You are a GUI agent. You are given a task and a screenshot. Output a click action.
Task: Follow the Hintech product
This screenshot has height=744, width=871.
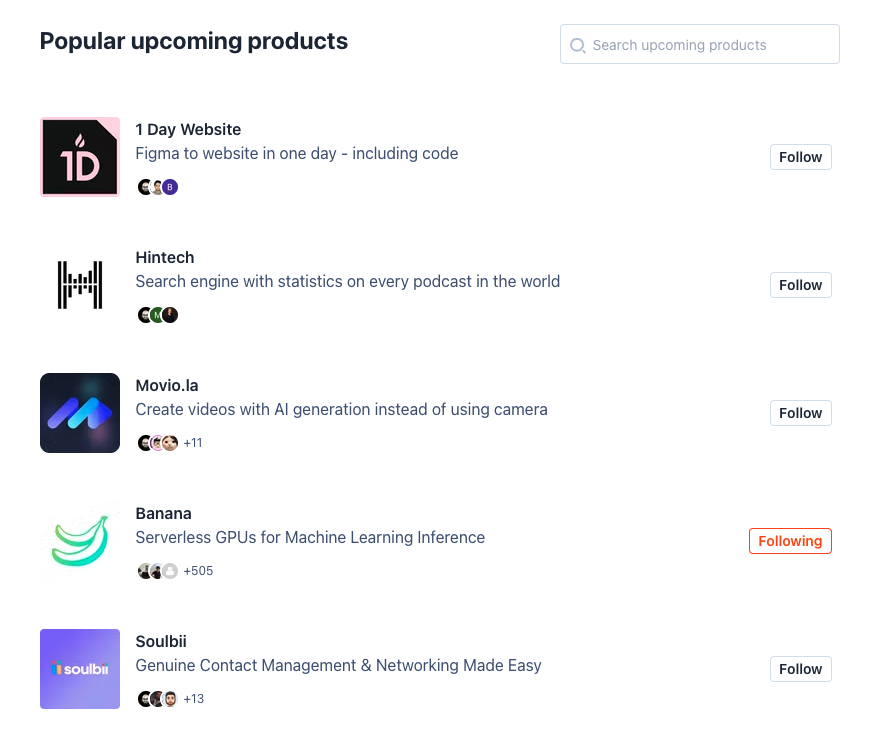tap(800, 285)
